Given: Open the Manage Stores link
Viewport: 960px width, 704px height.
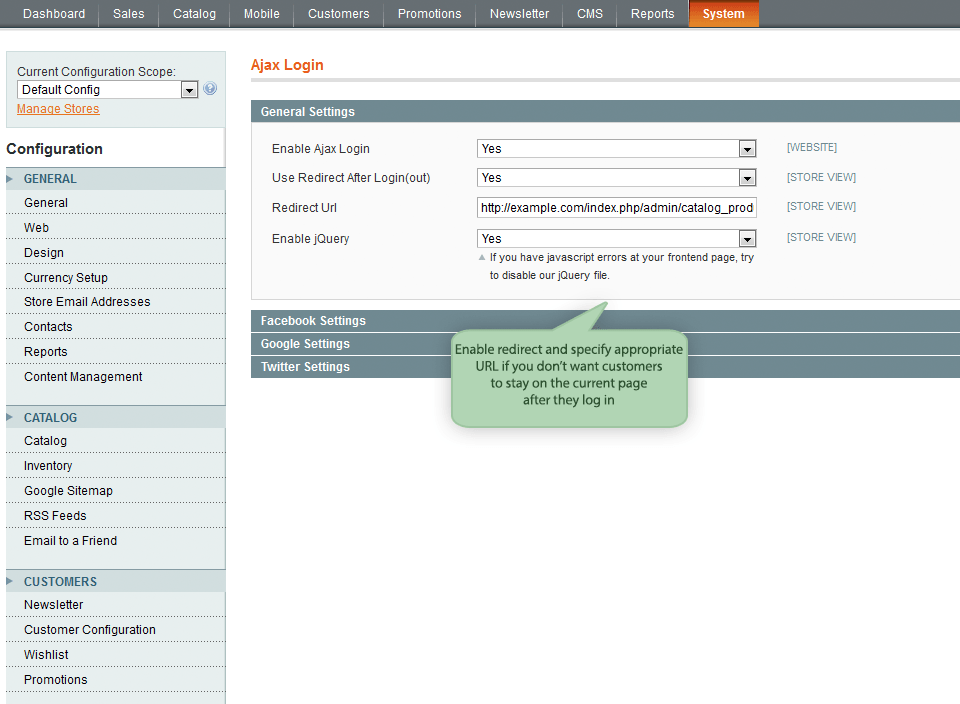Looking at the screenshot, I should [58, 109].
